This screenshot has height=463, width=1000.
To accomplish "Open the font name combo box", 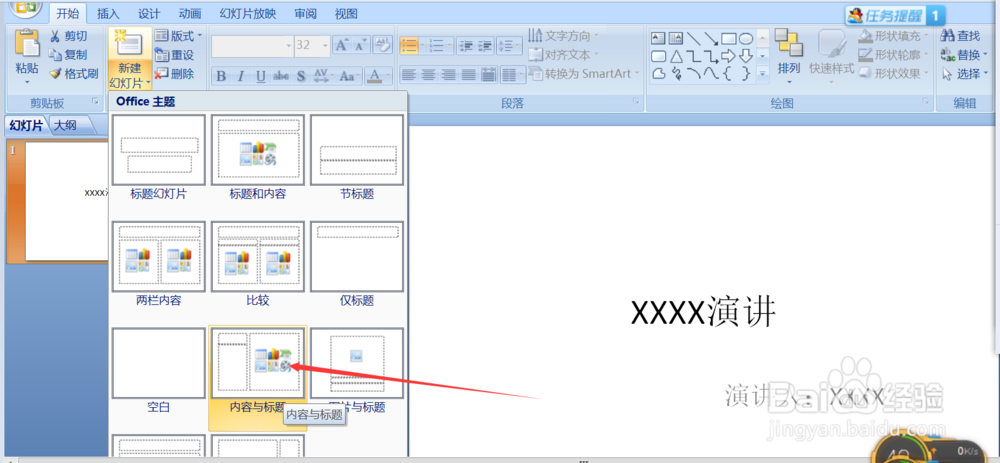I will pos(253,45).
